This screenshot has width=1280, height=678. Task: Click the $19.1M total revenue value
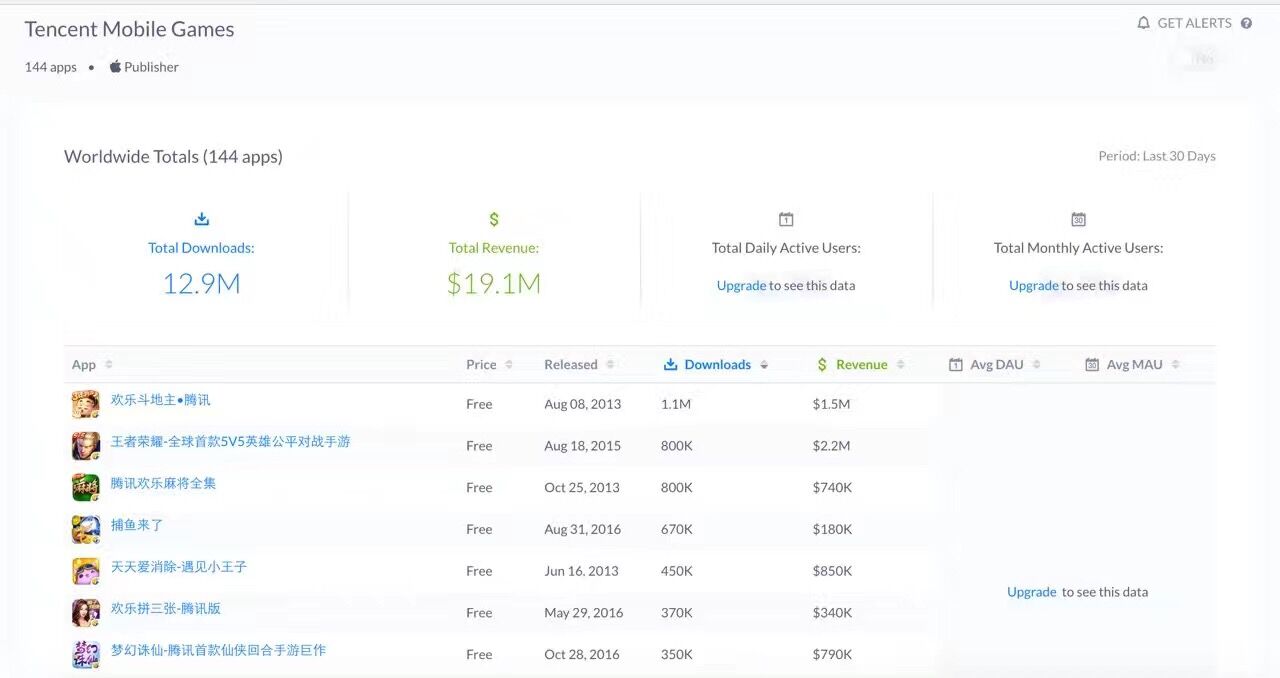tap(494, 284)
